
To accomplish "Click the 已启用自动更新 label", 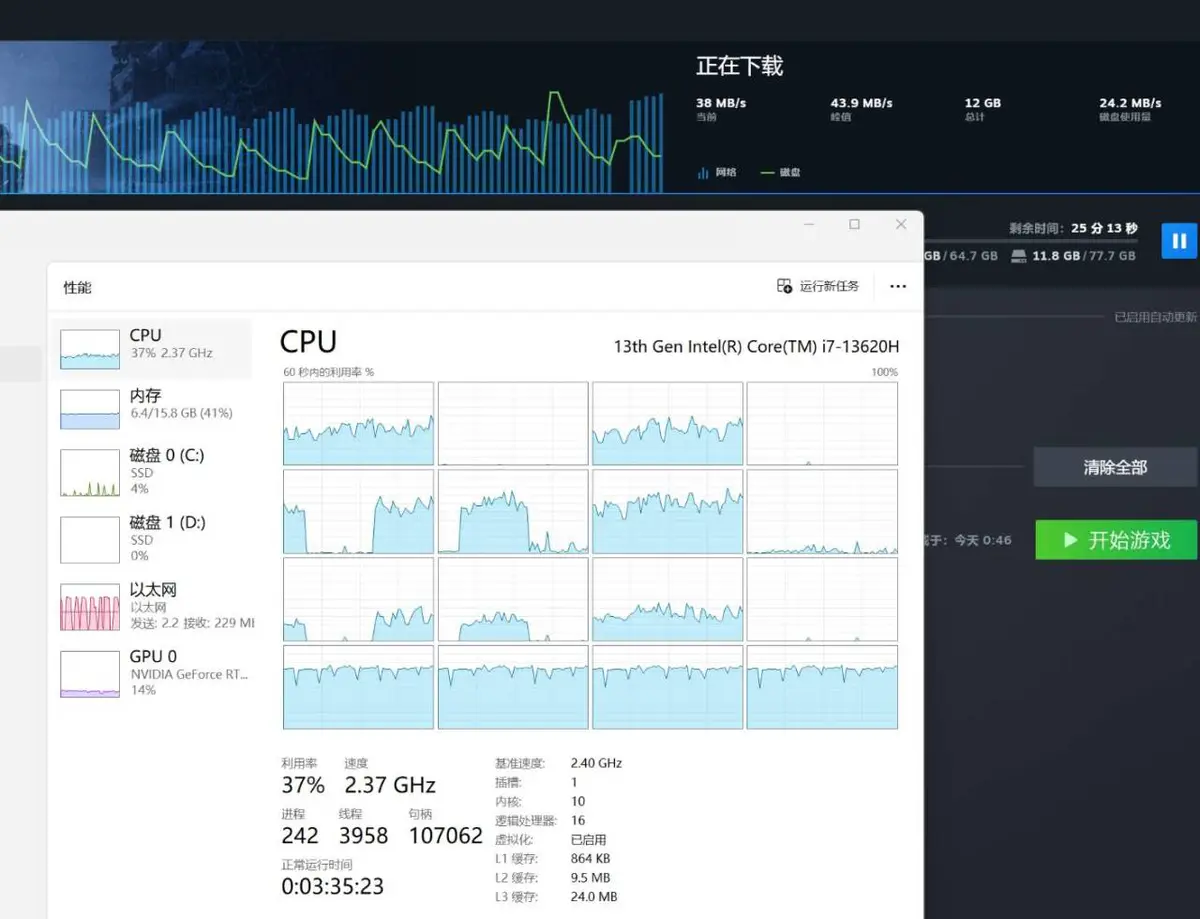I will pos(1154,317).
